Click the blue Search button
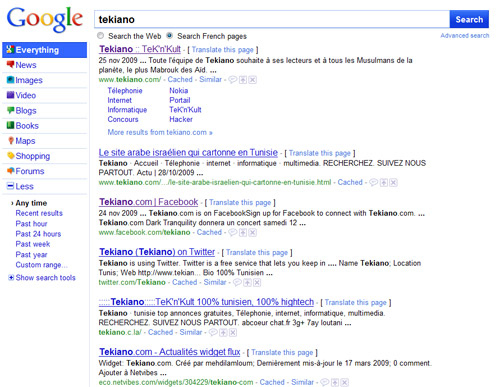The image size is (500, 387). pyautogui.click(x=469, y=19)
